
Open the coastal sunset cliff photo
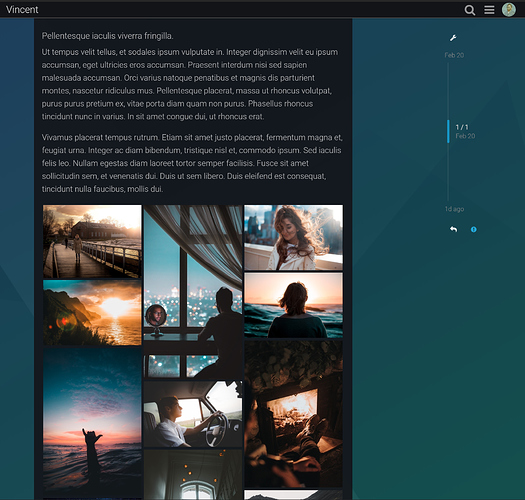[x=92, y=313]
